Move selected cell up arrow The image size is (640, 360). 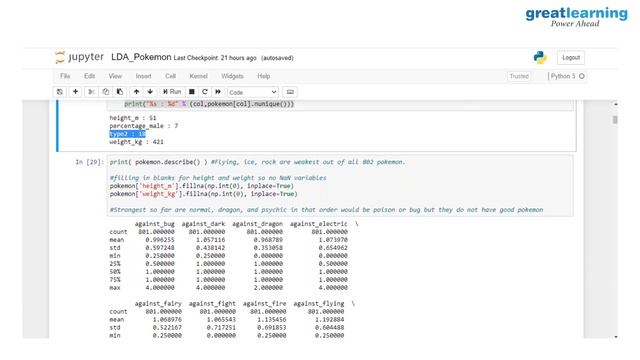(x=136, y=92)
